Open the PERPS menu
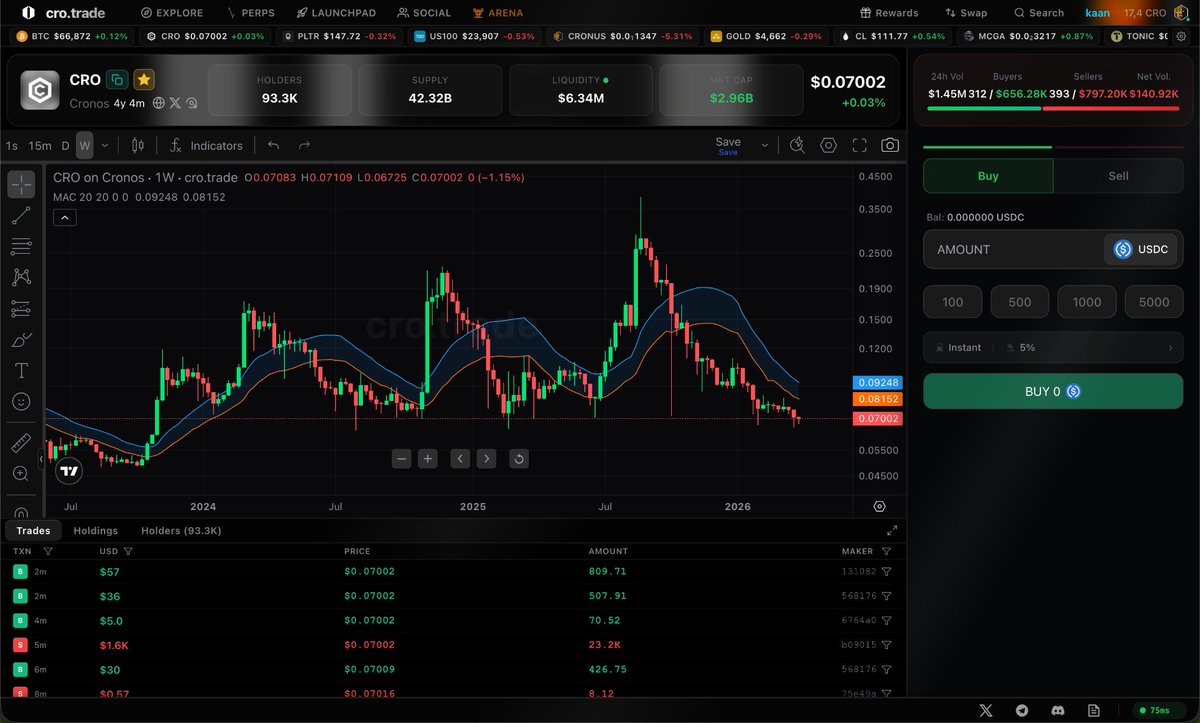 (251, 13)
